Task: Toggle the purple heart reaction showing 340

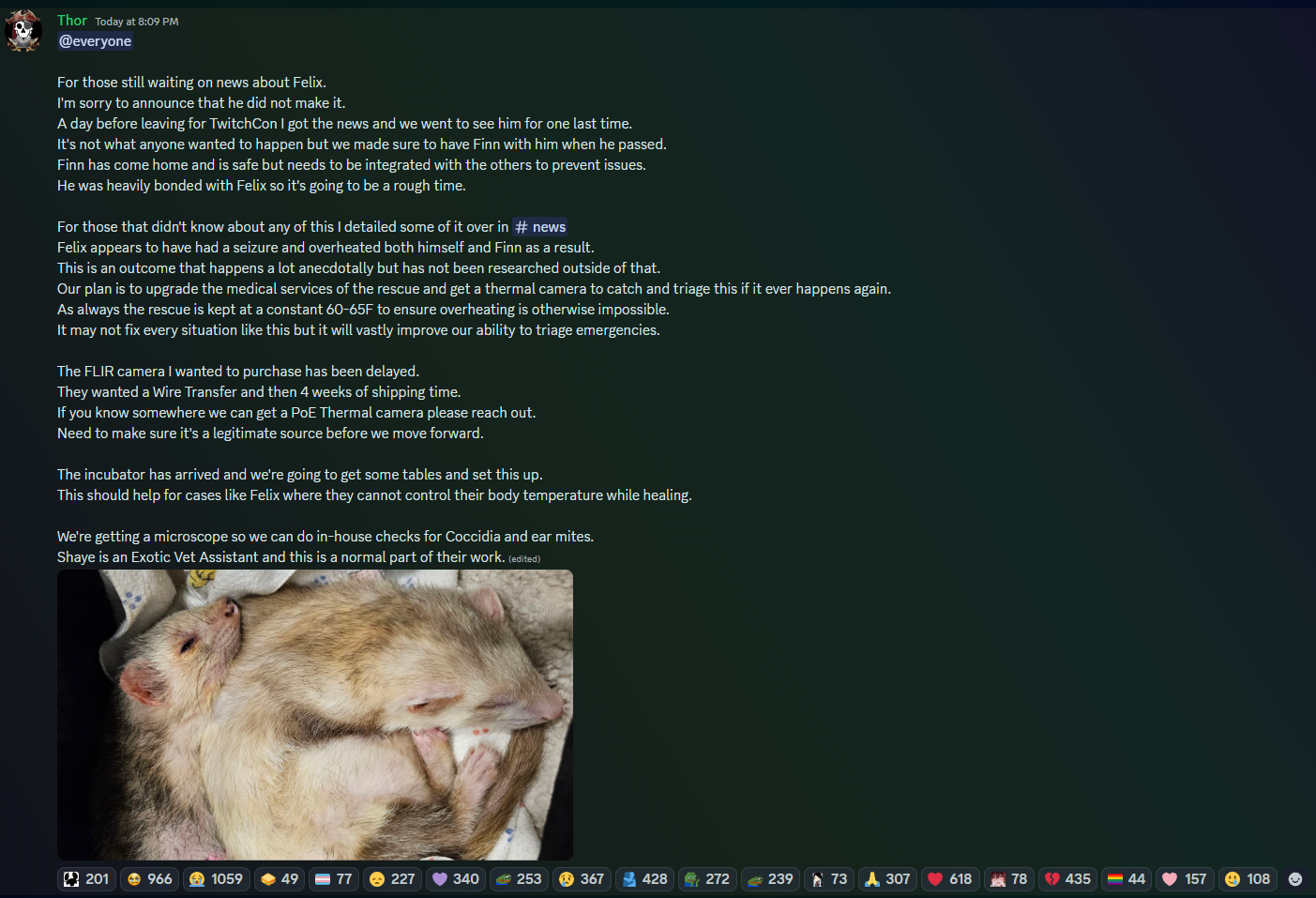Action: (456, 879)
